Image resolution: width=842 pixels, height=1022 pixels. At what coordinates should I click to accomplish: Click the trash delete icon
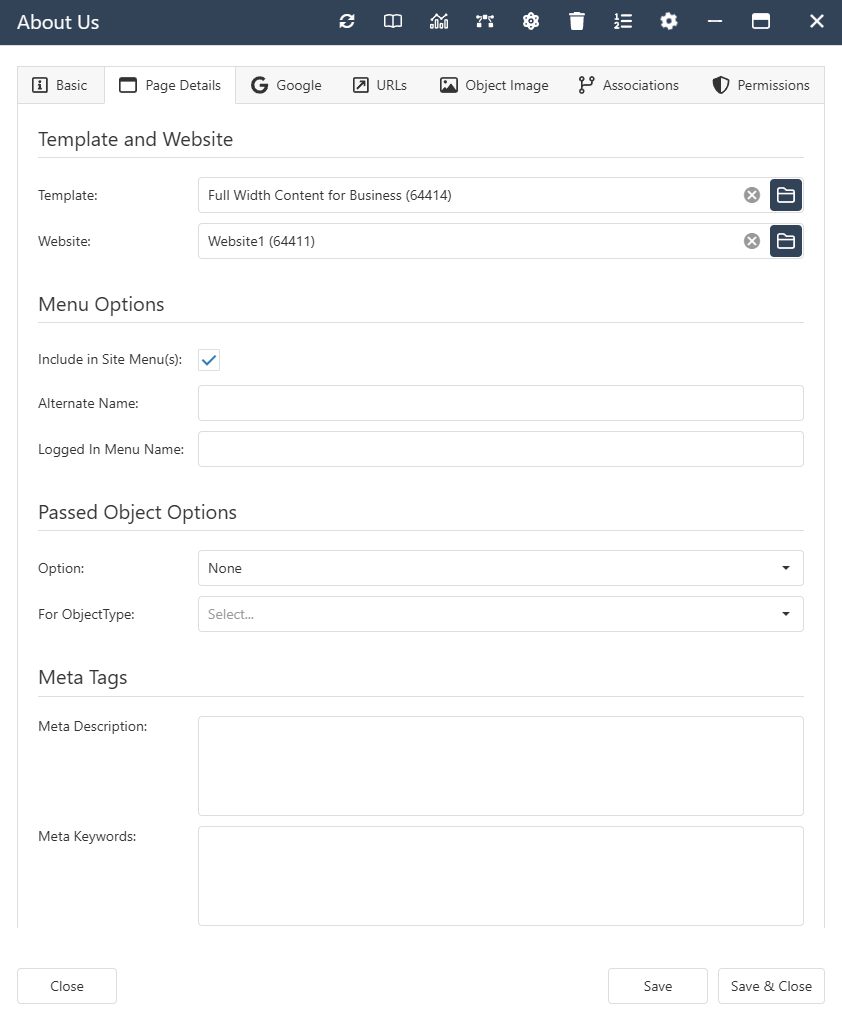(x=576, y=21)
